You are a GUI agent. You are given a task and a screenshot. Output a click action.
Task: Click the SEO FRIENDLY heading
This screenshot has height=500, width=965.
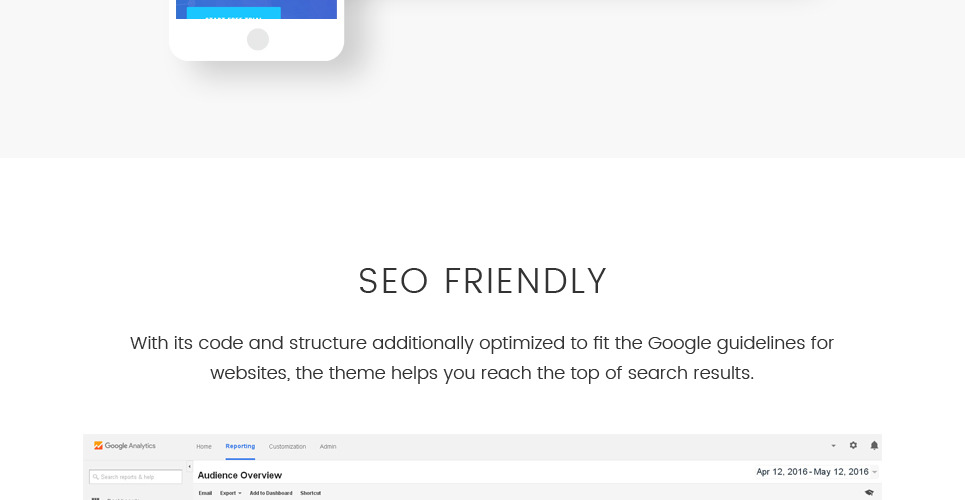pyautogui.click(x=482, y=282)
